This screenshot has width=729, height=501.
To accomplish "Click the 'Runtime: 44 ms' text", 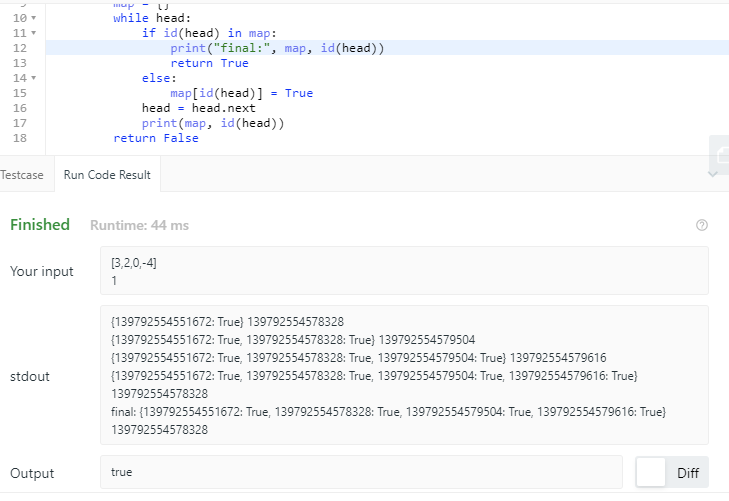I will click(x=139, y=225).
